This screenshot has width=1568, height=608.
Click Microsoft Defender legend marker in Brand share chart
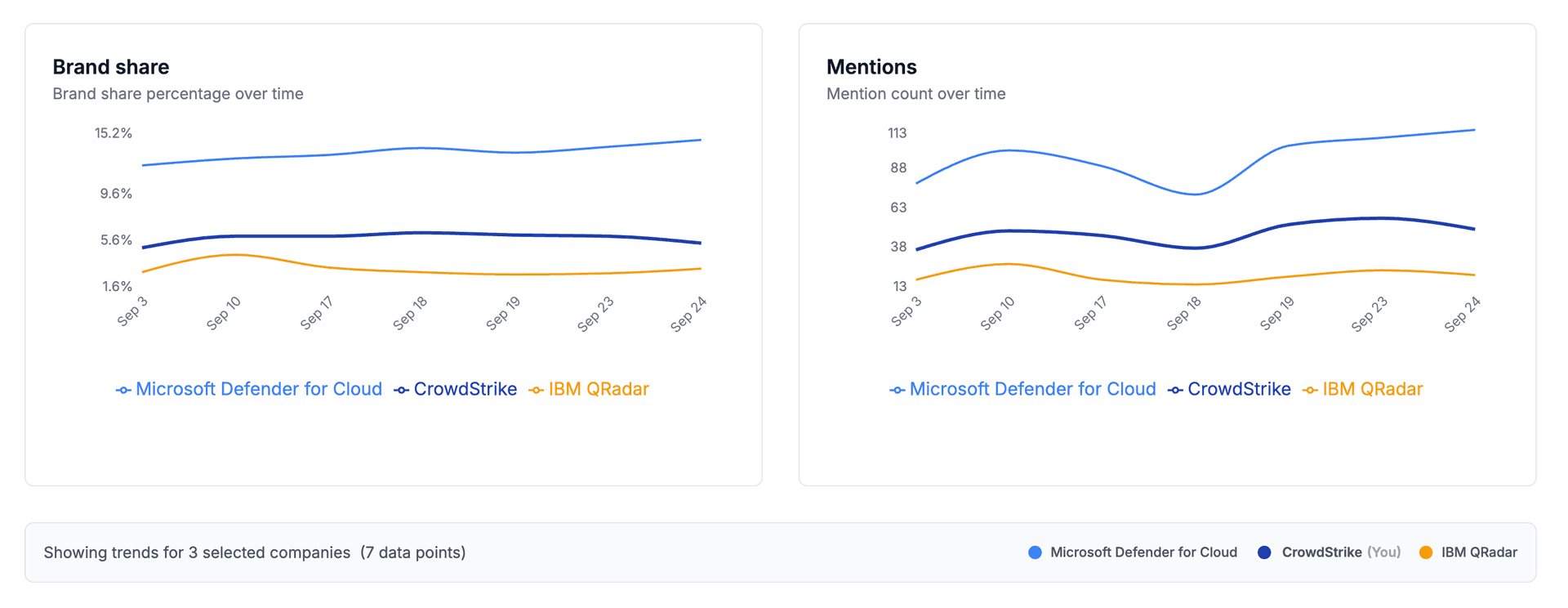(123, 391)
